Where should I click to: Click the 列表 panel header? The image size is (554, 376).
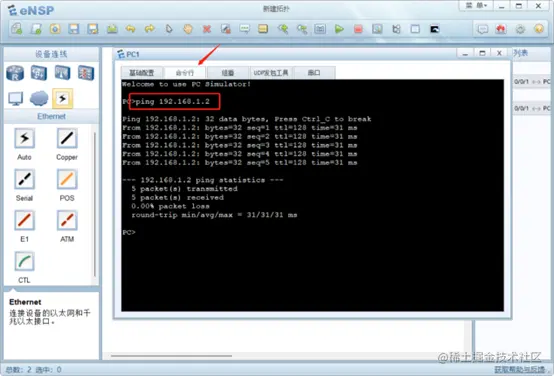(520, 53)
